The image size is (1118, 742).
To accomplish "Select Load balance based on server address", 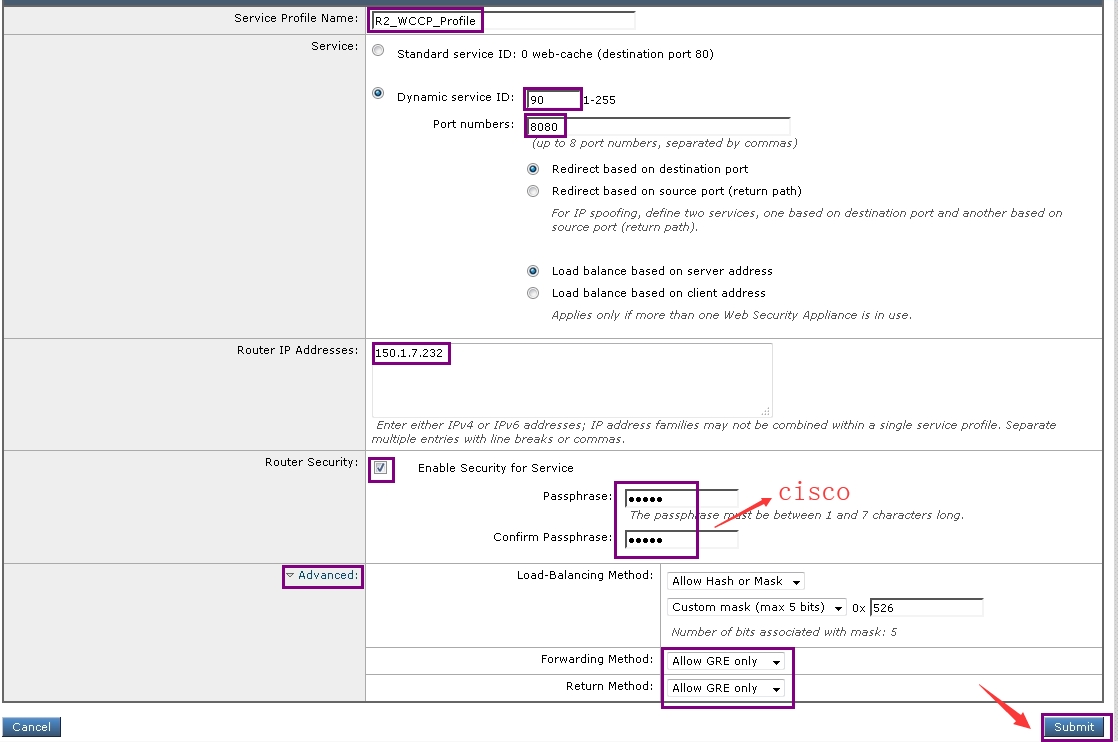I will click(533, 271).
